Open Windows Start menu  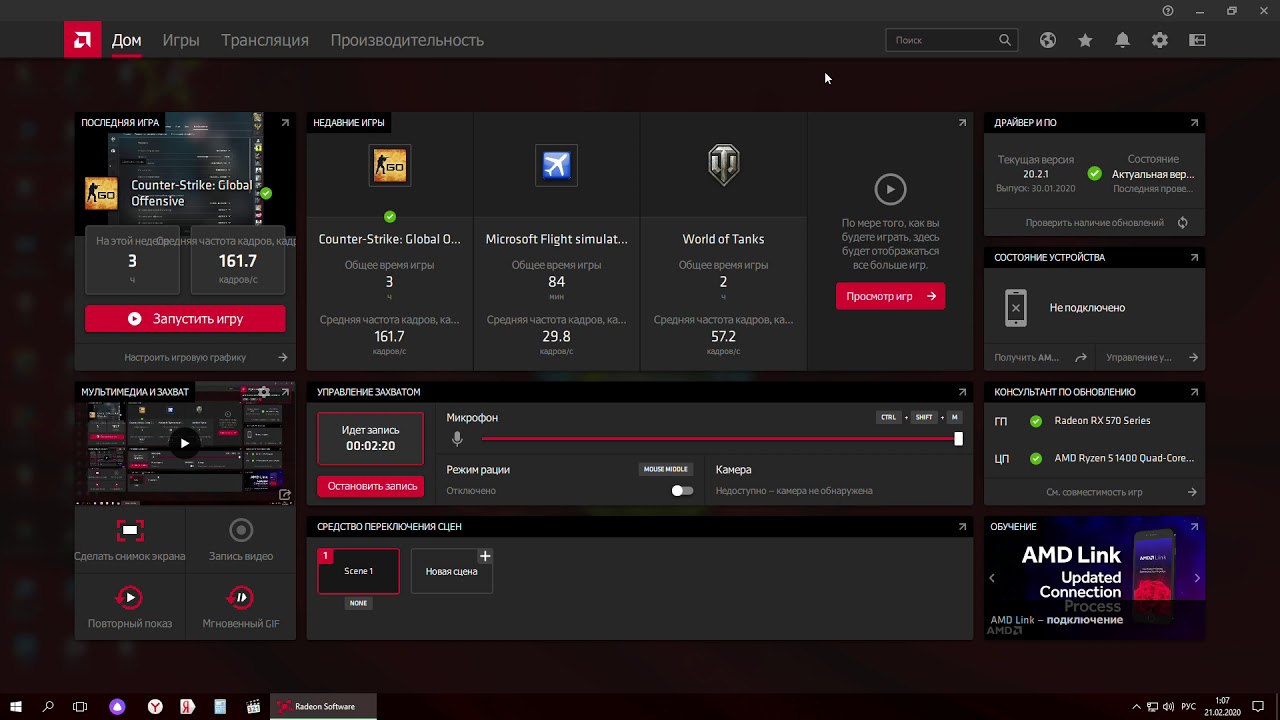(16, 707)
